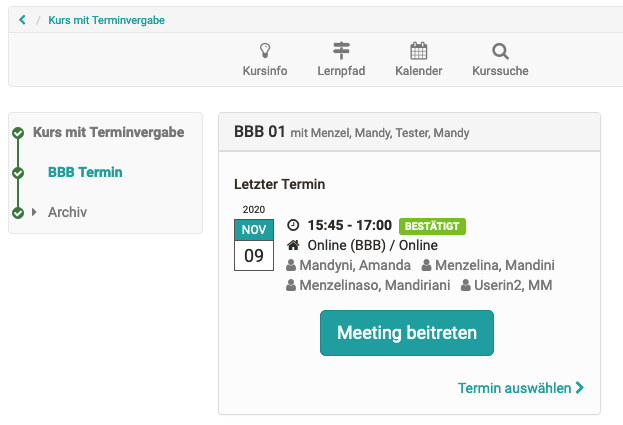
Task: Select BBB Termin in course tree
Action: 85,172
